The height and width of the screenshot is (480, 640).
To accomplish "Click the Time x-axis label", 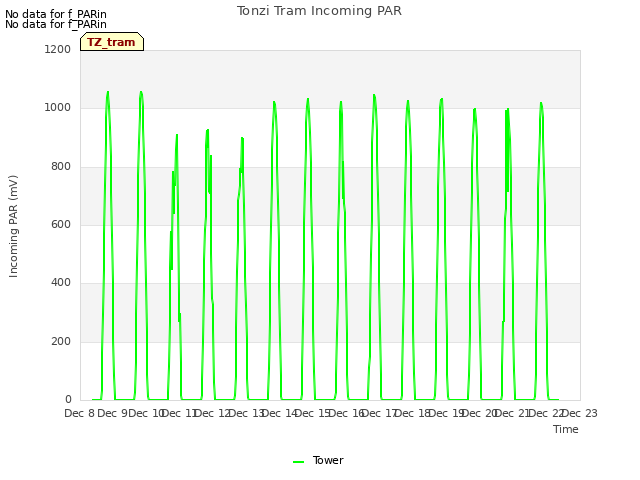I will (x=566, y=429).
